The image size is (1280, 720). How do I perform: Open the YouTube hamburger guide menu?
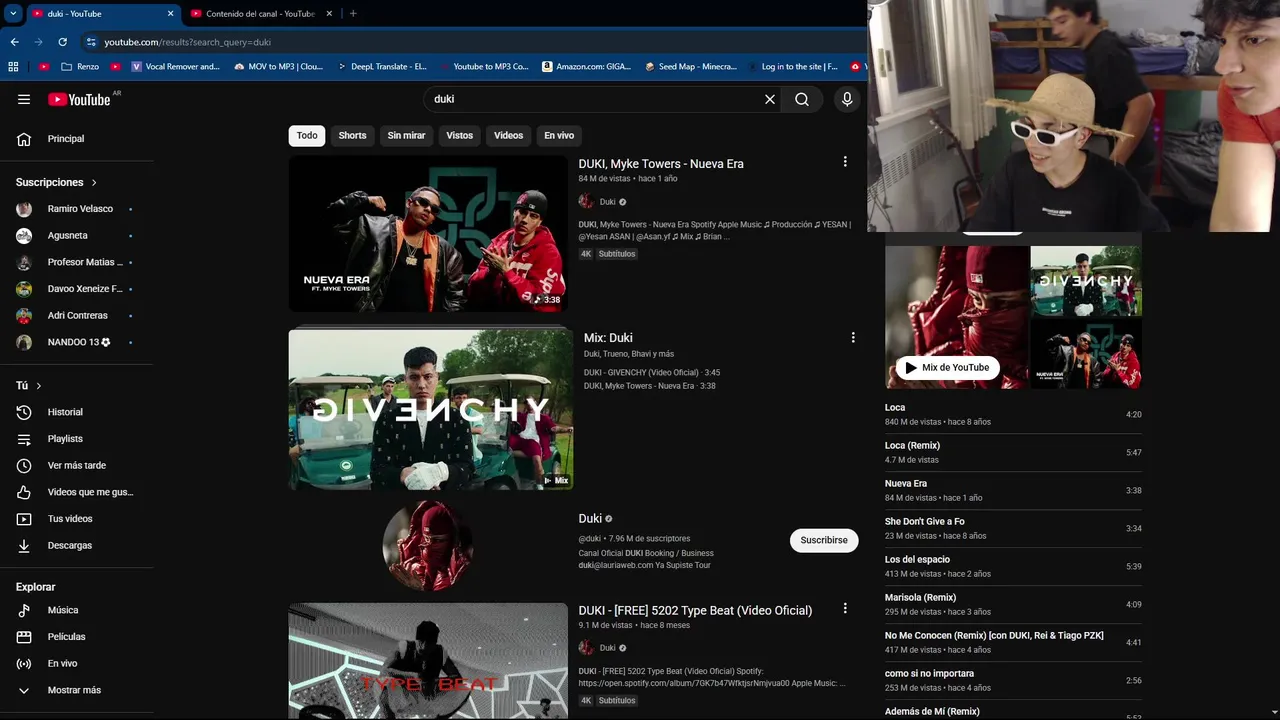(x=24, y=99)
